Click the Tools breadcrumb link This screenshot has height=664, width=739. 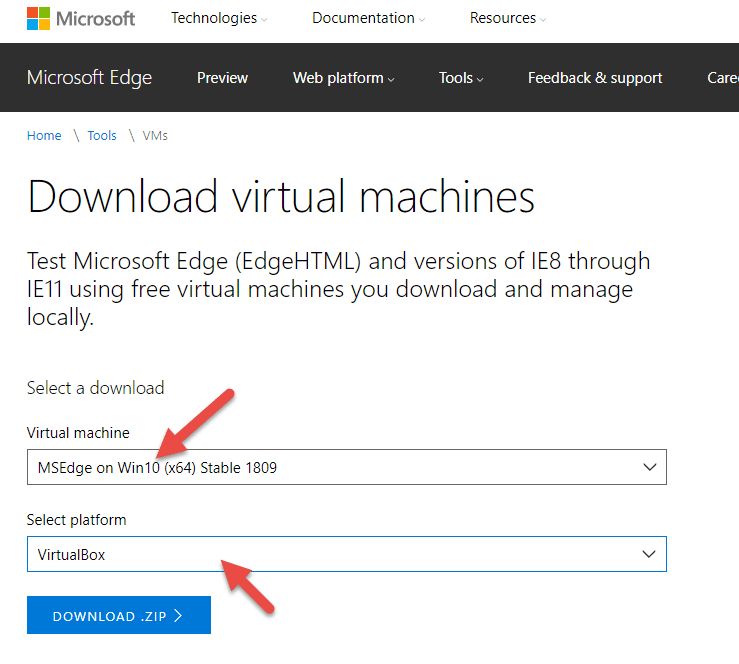[102, 136]
